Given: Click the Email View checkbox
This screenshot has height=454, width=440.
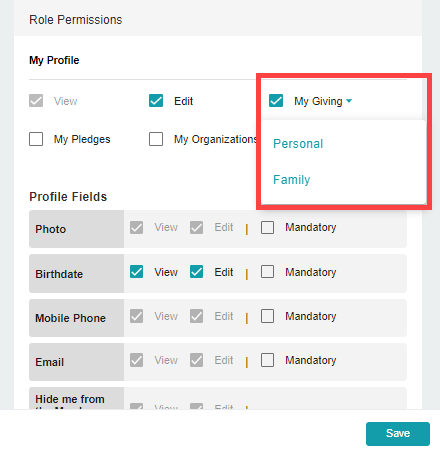Looking at the screenshot, I should click(x=136, y=360).
